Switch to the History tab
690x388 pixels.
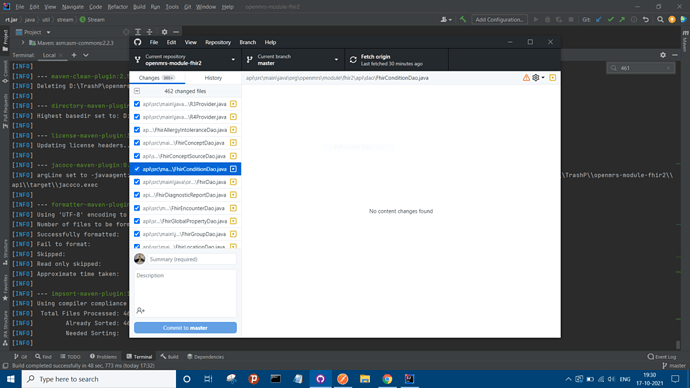213,78
